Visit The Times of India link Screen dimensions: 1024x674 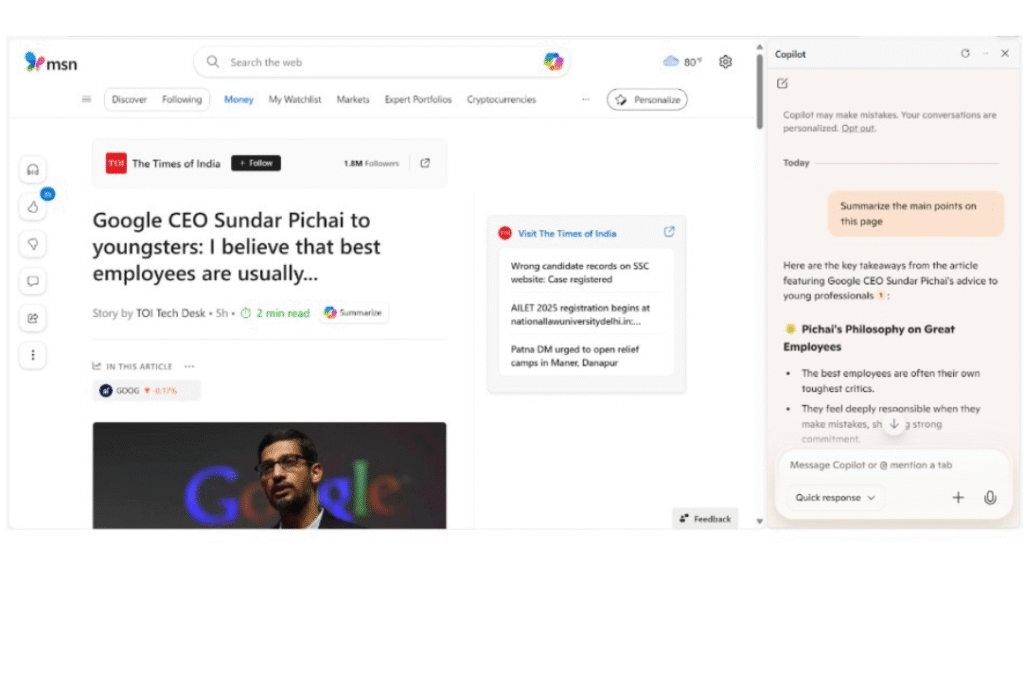tap(566, 233)
